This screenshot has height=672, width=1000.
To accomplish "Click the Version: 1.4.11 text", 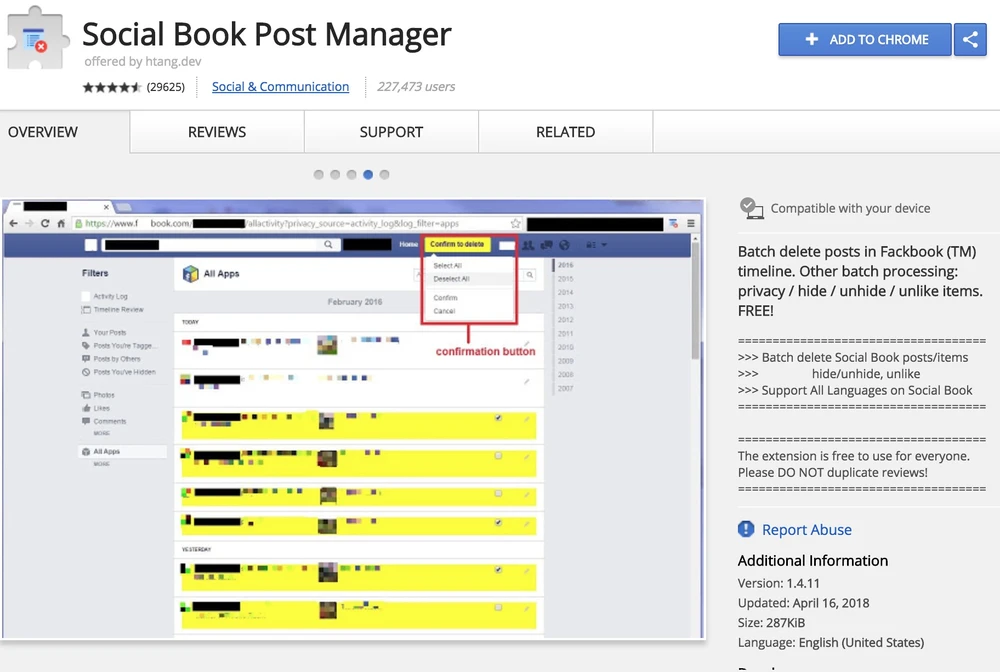I will point(779,583).
